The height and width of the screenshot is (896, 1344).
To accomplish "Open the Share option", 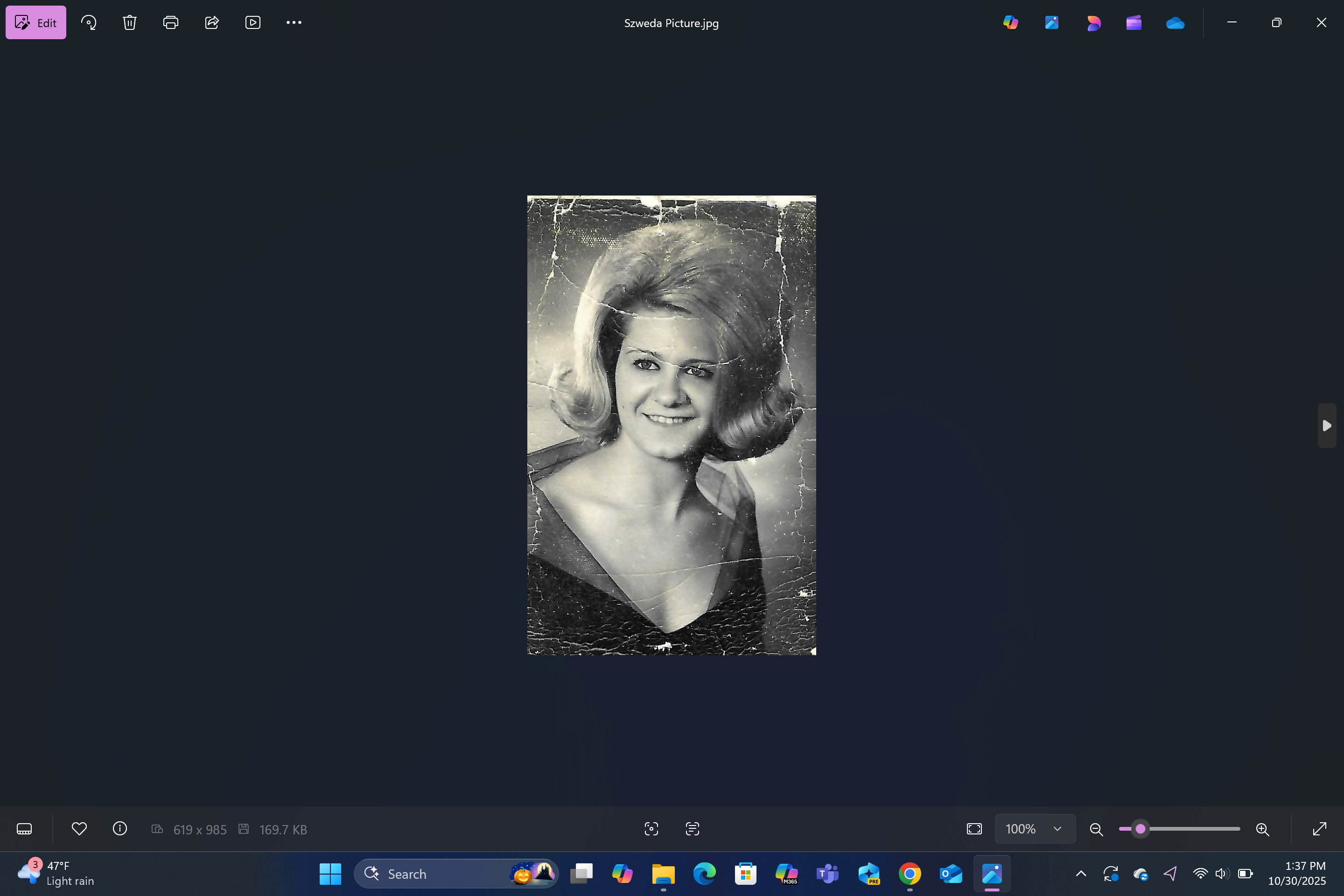I will click(212, 23).
